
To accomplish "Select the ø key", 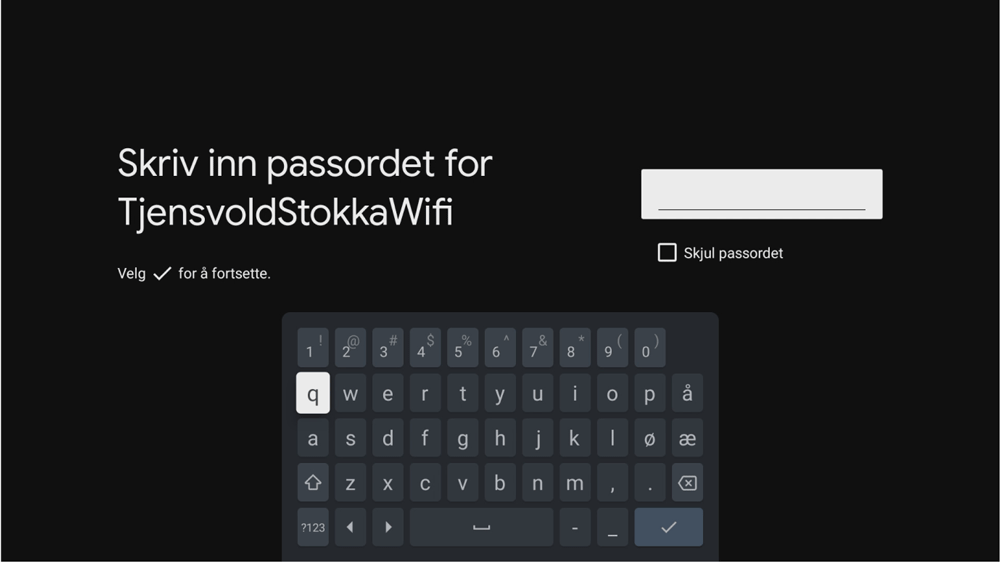I will 650,438.
